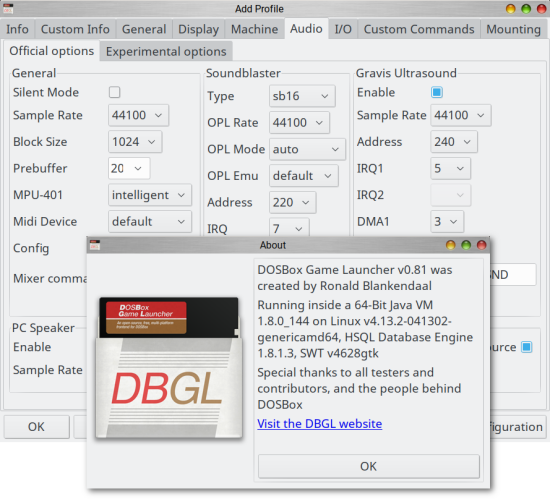Open OPL Rate 44100 dropdown
Viewport: 550px width, 499px height.
coord(299,123)
